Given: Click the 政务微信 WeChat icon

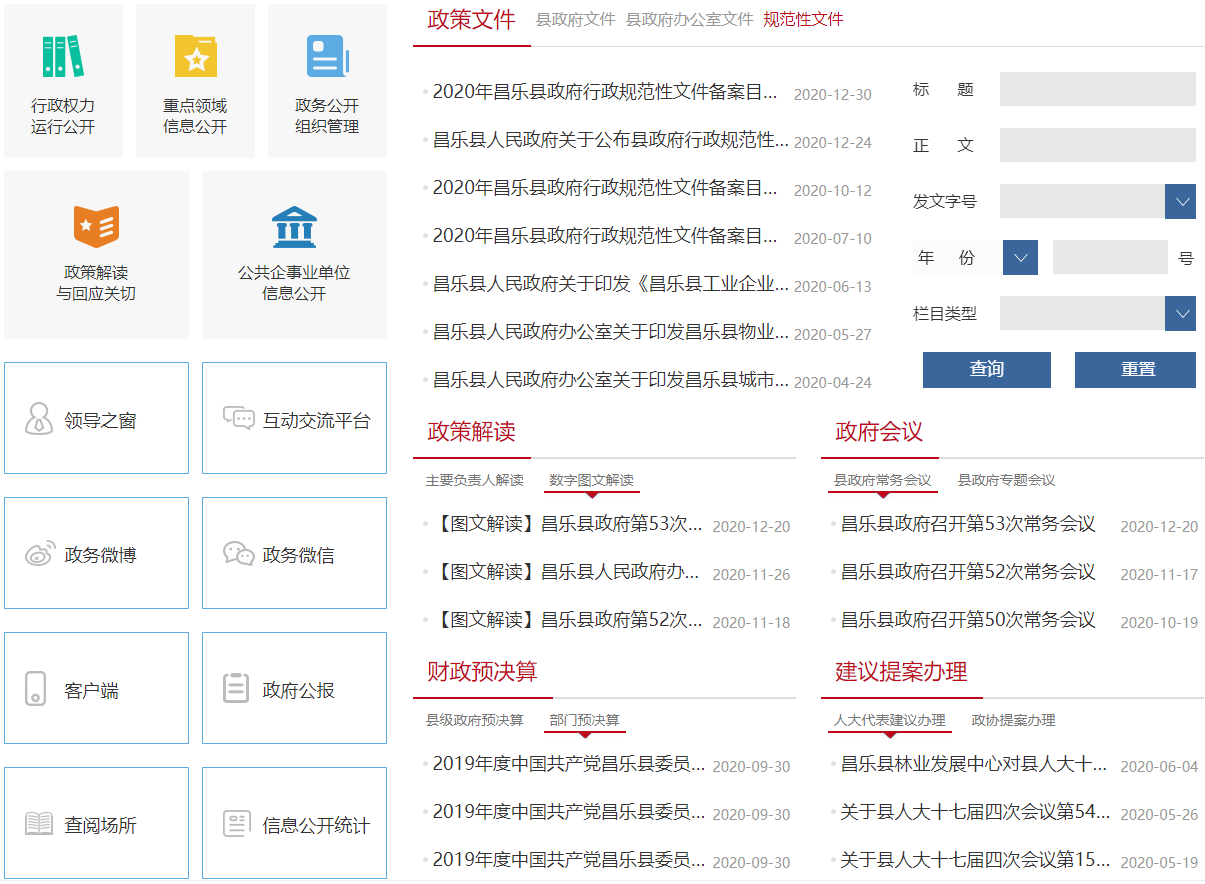Looking at the screenshot, I should point(238,554).
